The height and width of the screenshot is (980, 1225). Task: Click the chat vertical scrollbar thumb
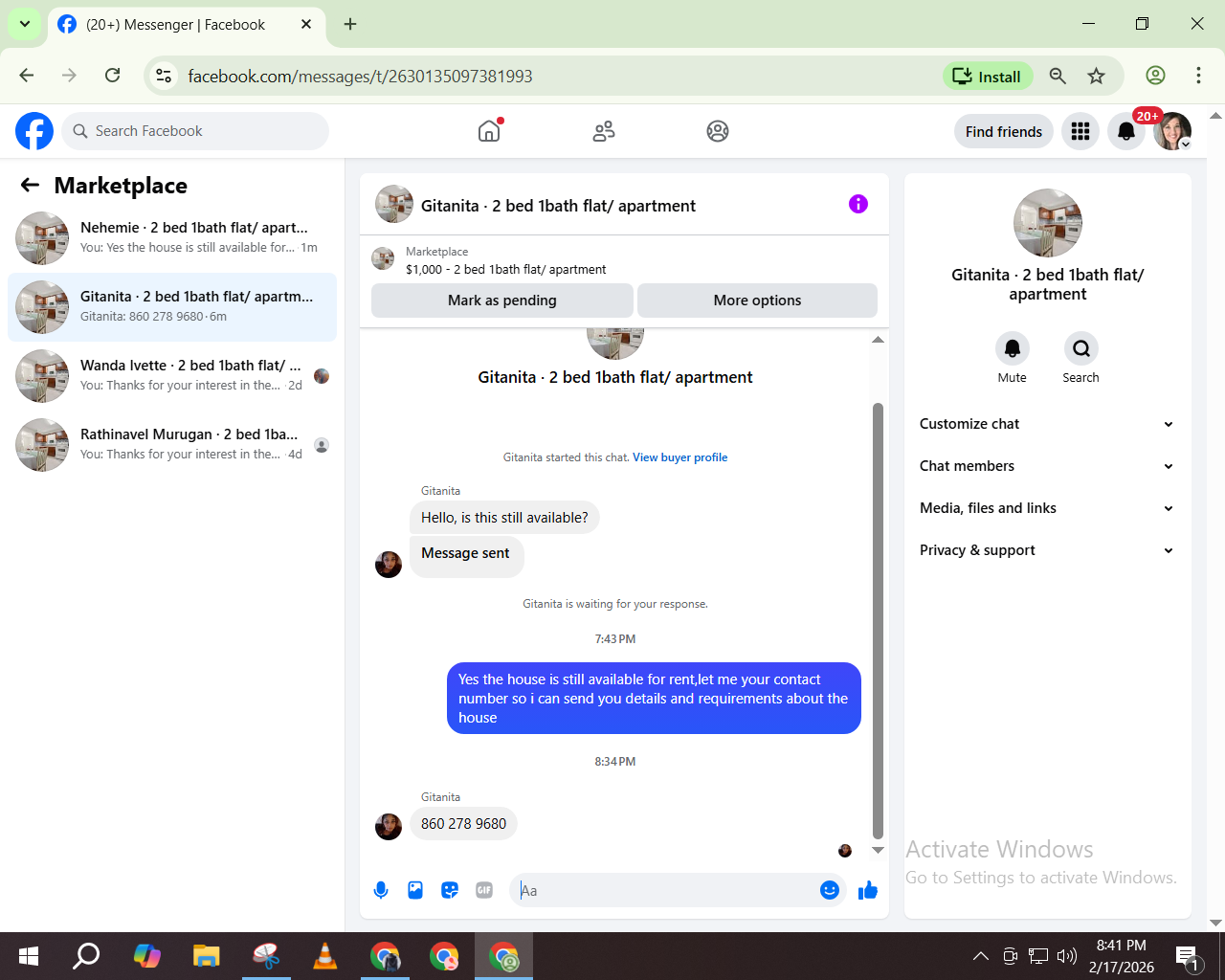coord(878,620)
